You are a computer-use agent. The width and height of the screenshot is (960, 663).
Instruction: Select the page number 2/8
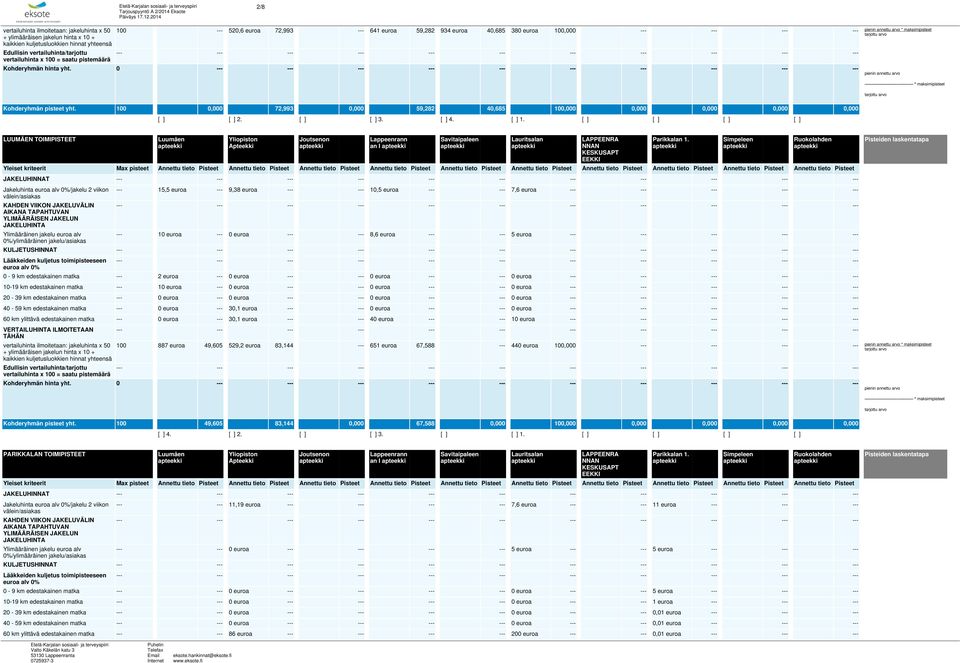(261, 7)
